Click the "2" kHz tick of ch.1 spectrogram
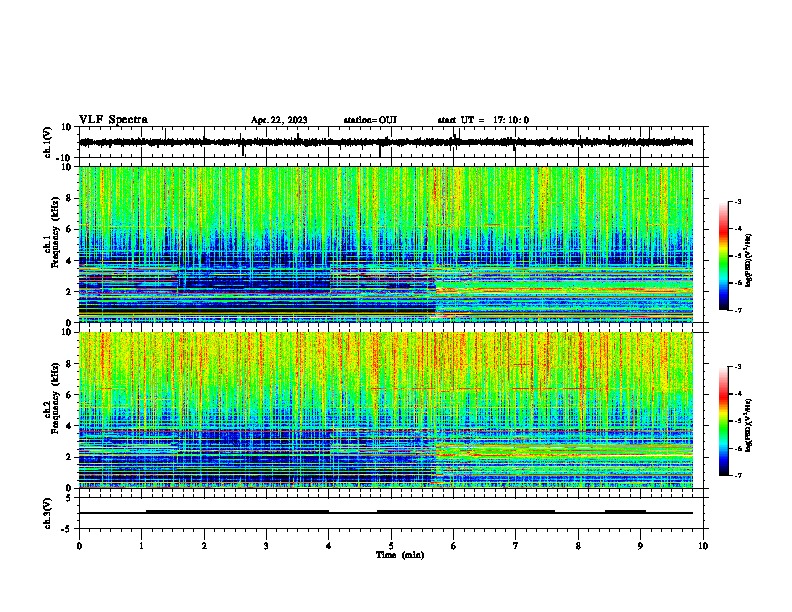Screen dimensions: 792x612 70,291
